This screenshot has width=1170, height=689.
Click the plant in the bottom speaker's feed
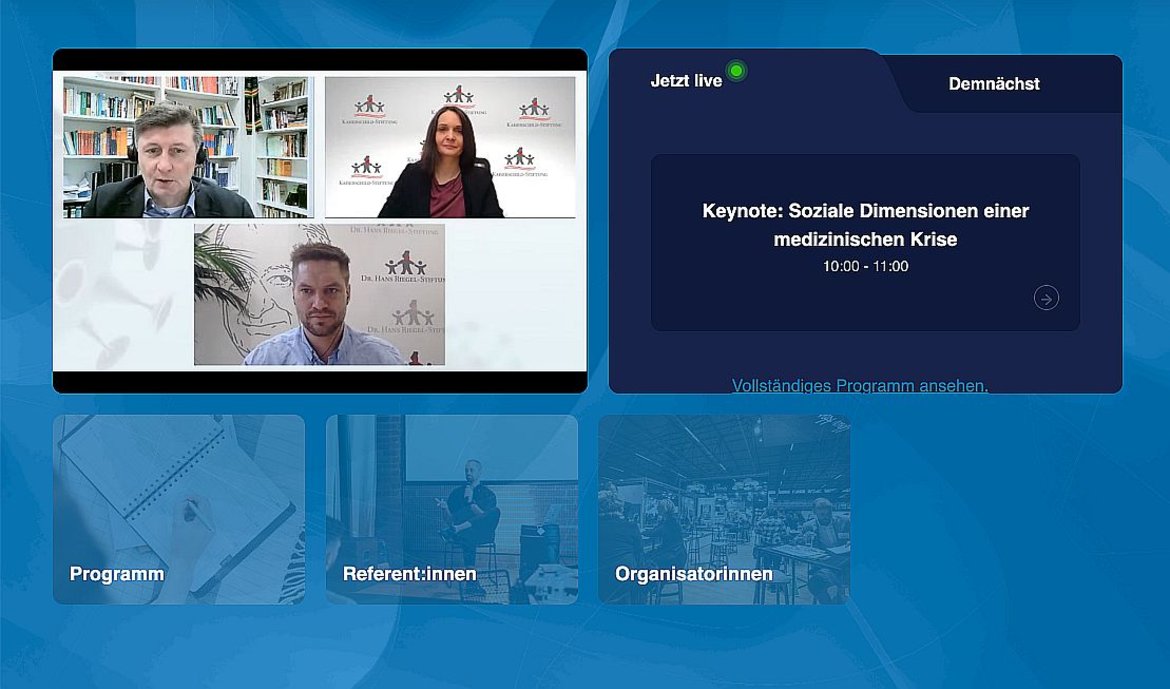[x=216, y=268]
